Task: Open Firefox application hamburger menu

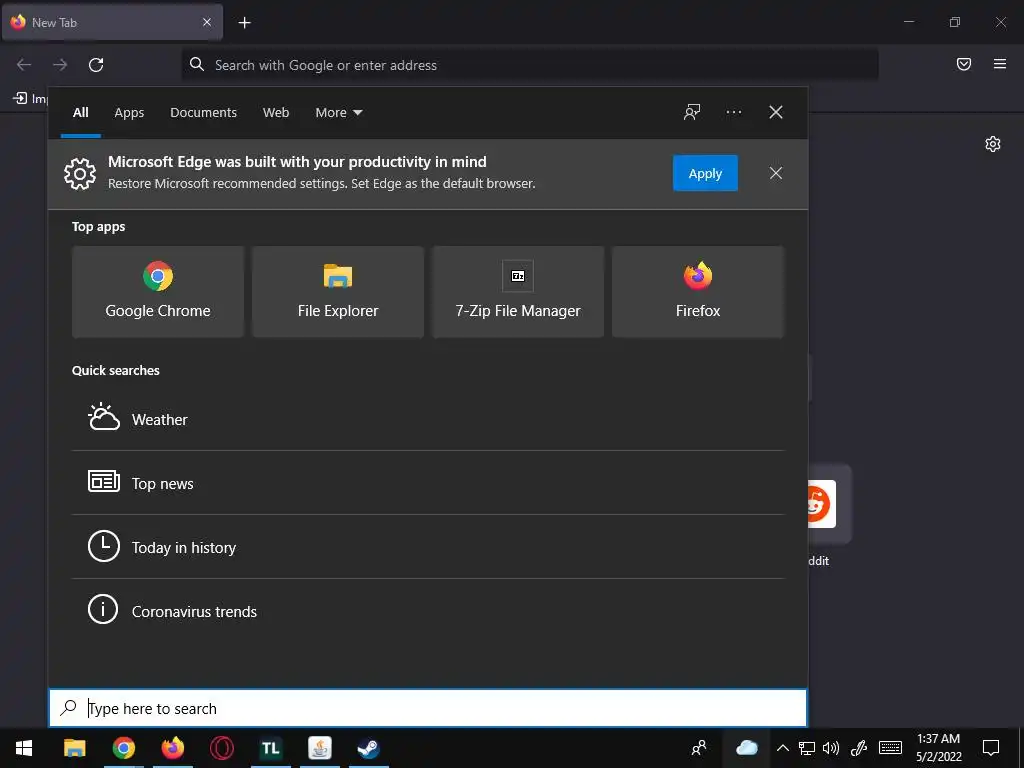Action: (x=999, y=64)
